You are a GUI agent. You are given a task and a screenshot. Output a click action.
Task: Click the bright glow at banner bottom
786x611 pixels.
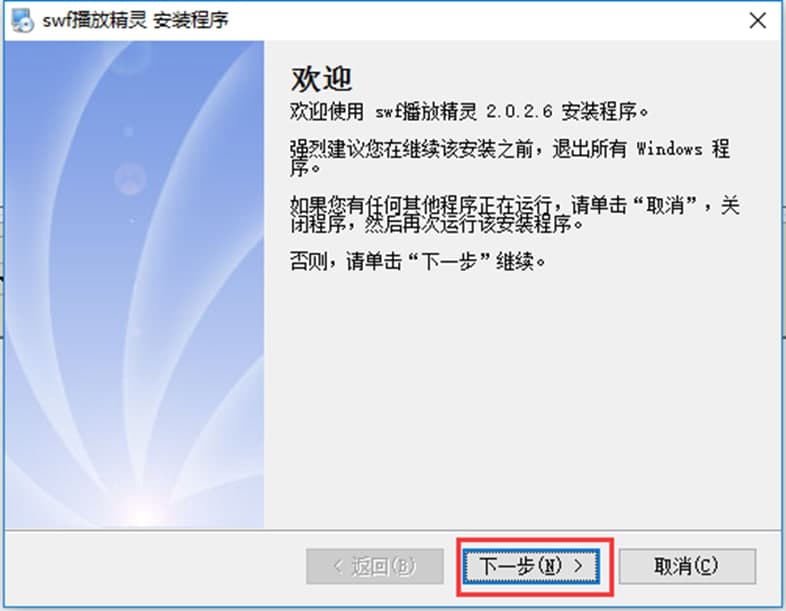(143, 512)
